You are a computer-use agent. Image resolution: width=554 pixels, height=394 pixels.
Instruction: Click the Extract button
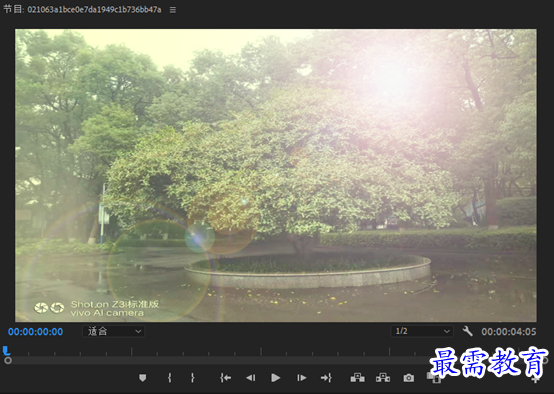pyautogui.click(x=383, y=378)
